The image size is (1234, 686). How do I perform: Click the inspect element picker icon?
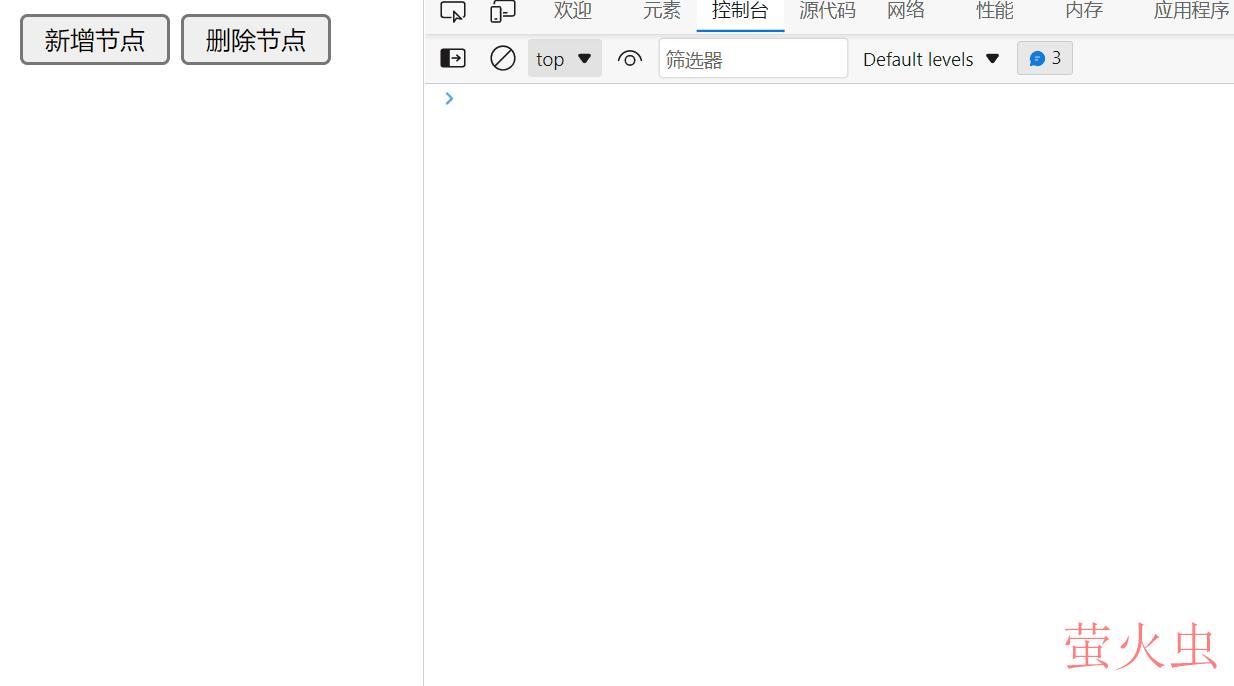pos(453,12)
